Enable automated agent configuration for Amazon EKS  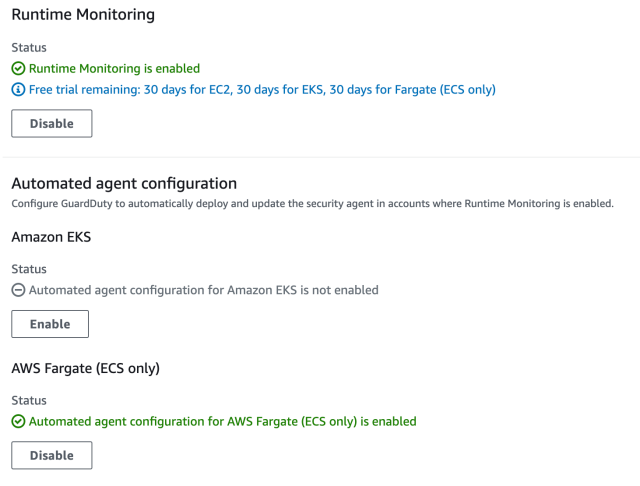coord(50,324)
